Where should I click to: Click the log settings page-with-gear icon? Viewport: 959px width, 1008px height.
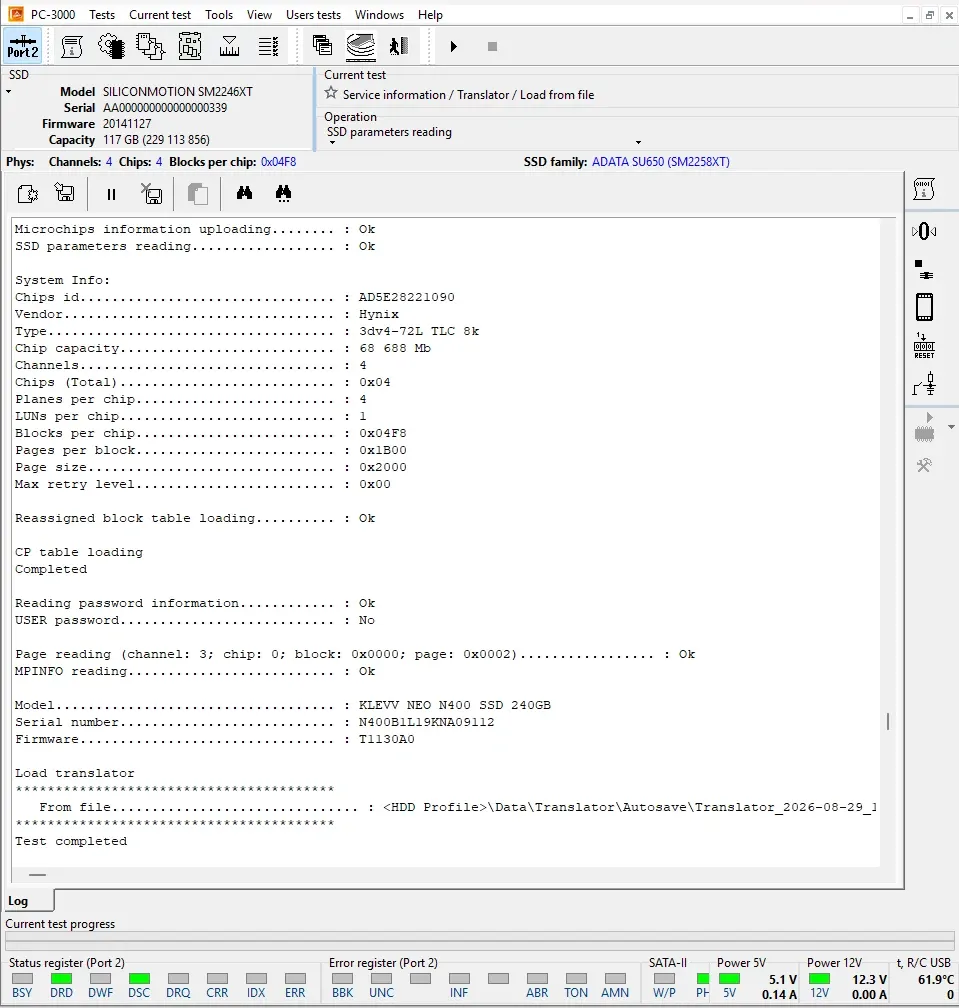coord(28,194)
